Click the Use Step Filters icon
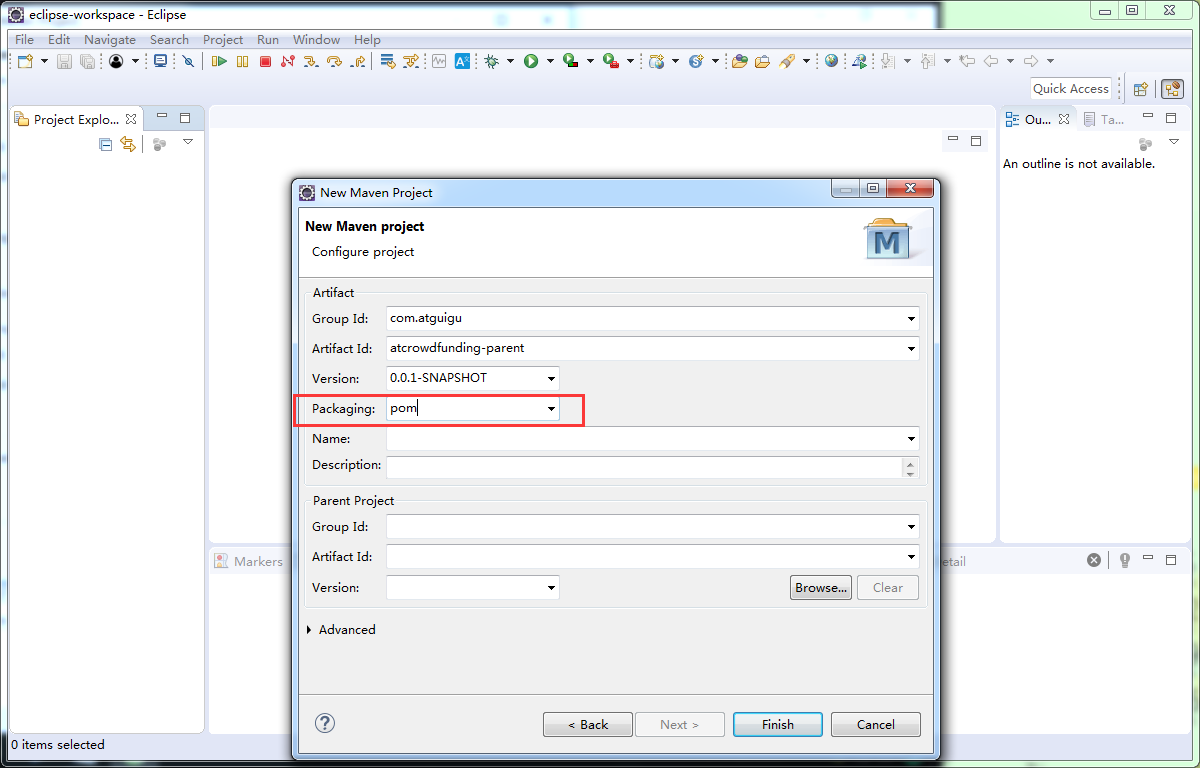 411,61
